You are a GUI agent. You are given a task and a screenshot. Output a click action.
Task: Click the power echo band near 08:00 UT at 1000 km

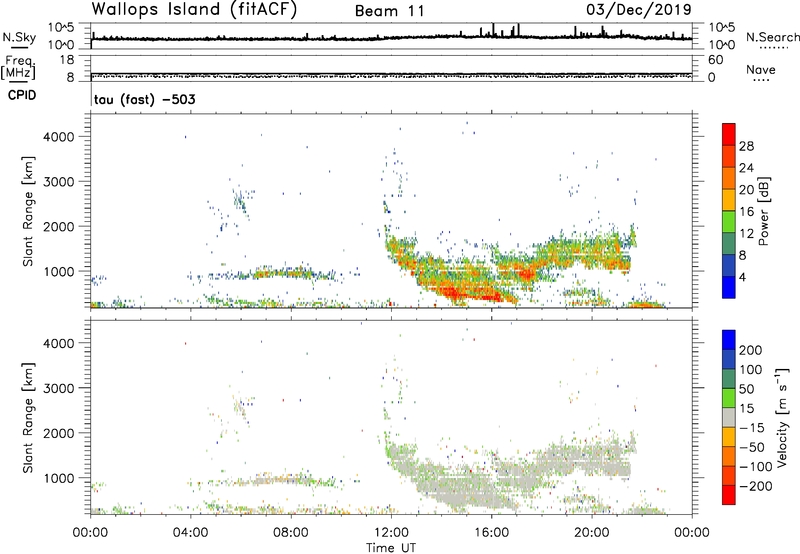click(286, 273)
